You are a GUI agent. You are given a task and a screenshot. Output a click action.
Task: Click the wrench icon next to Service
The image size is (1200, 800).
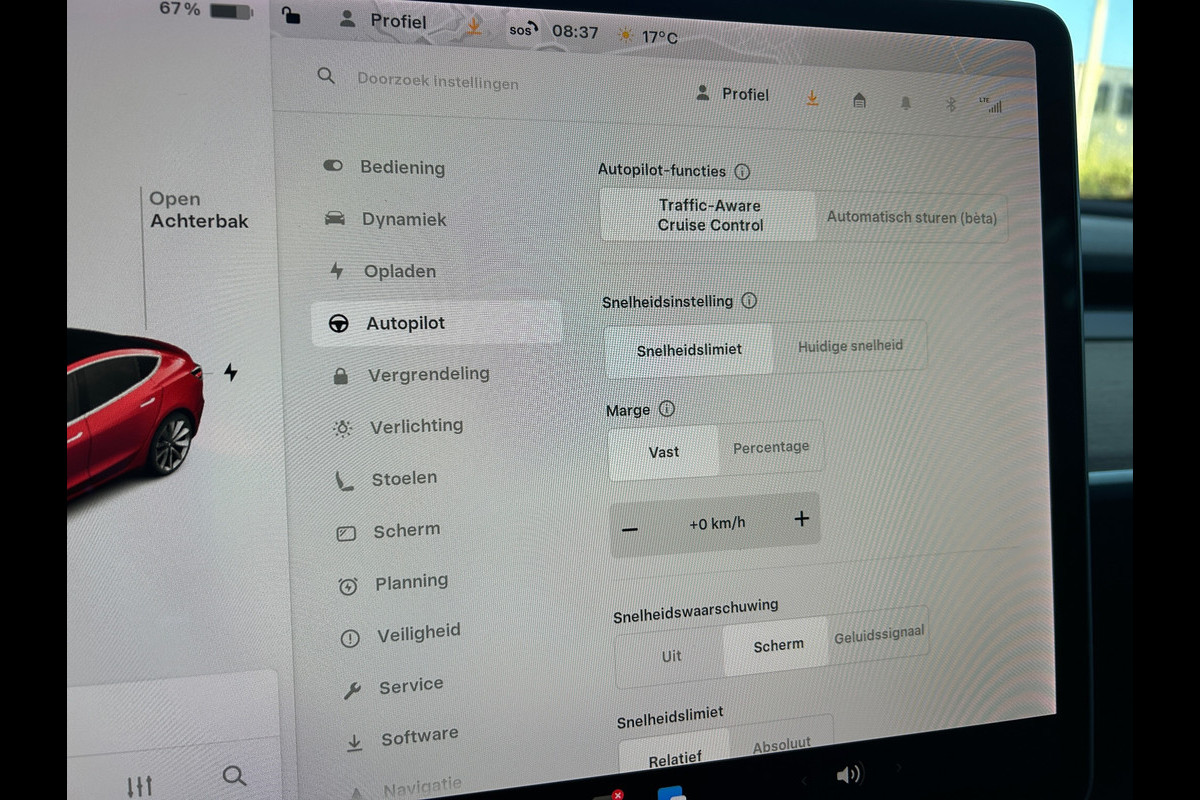tap(352, 690)
